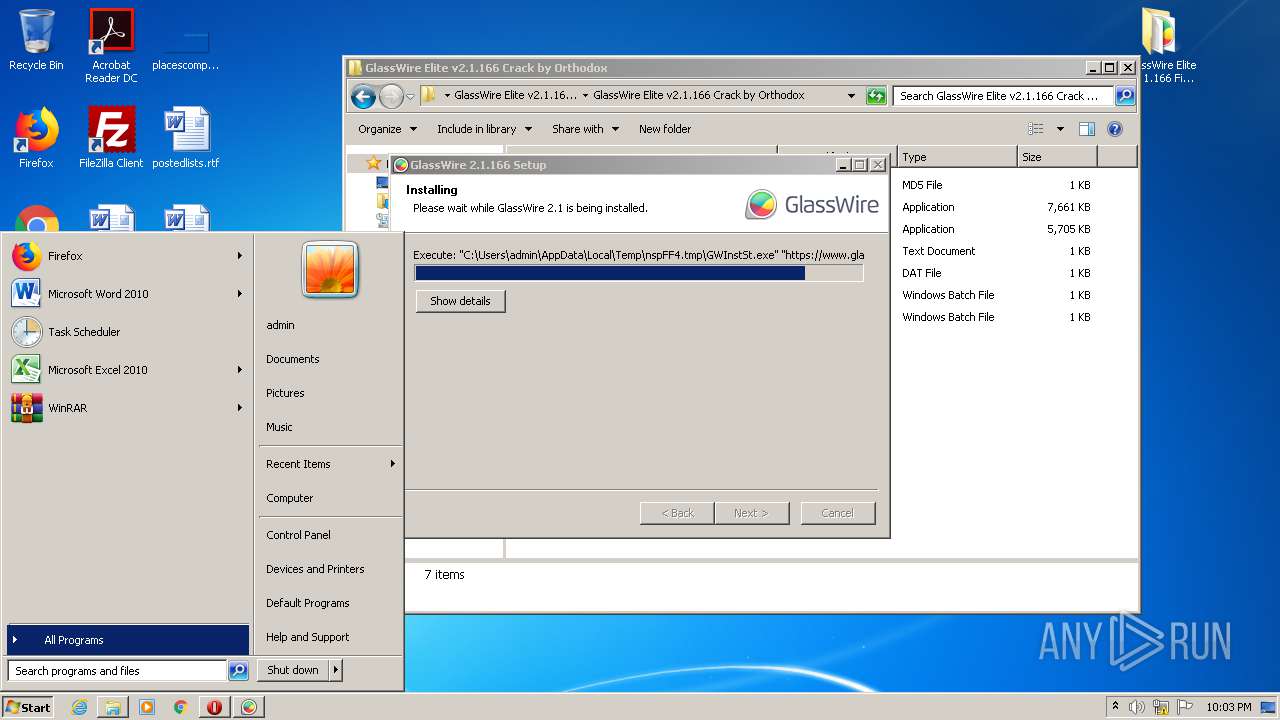Open Default Programs

point(308,603)
